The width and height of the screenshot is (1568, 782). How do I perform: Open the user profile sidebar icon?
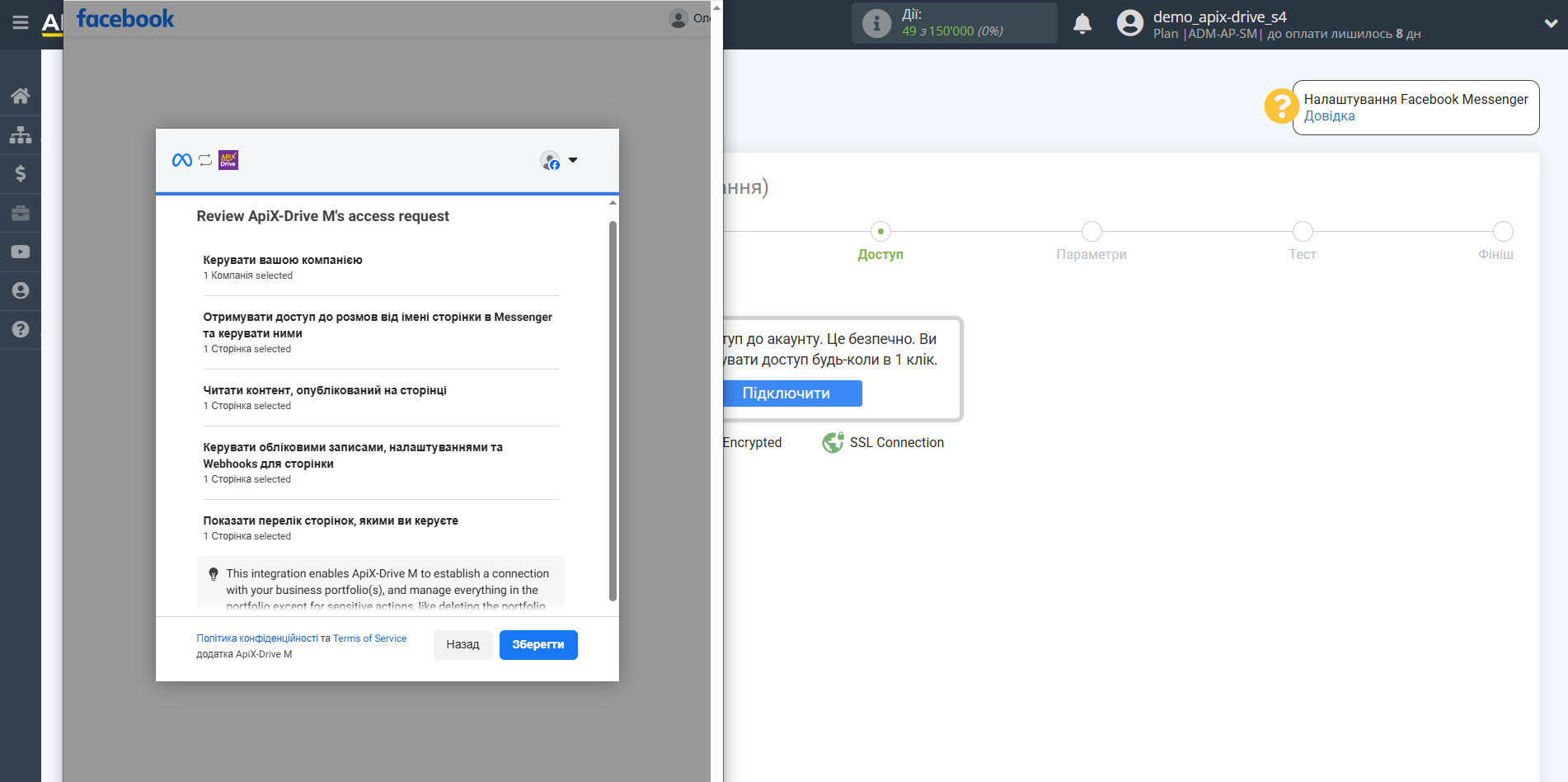point(21,290)
